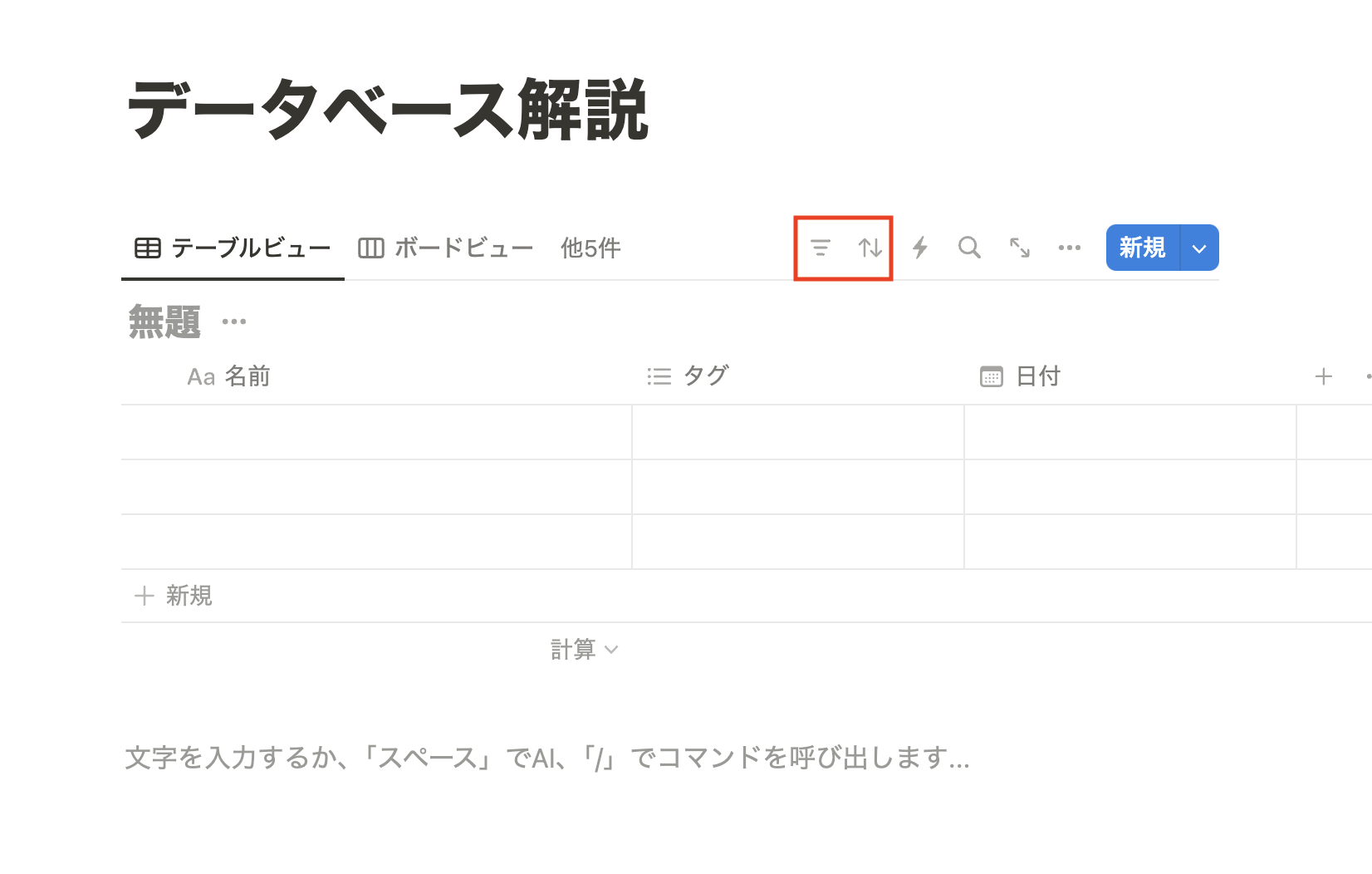The image size is (1372, 874).
Task: Open the three-dot view options menu
Action: tap(1070, 248)
